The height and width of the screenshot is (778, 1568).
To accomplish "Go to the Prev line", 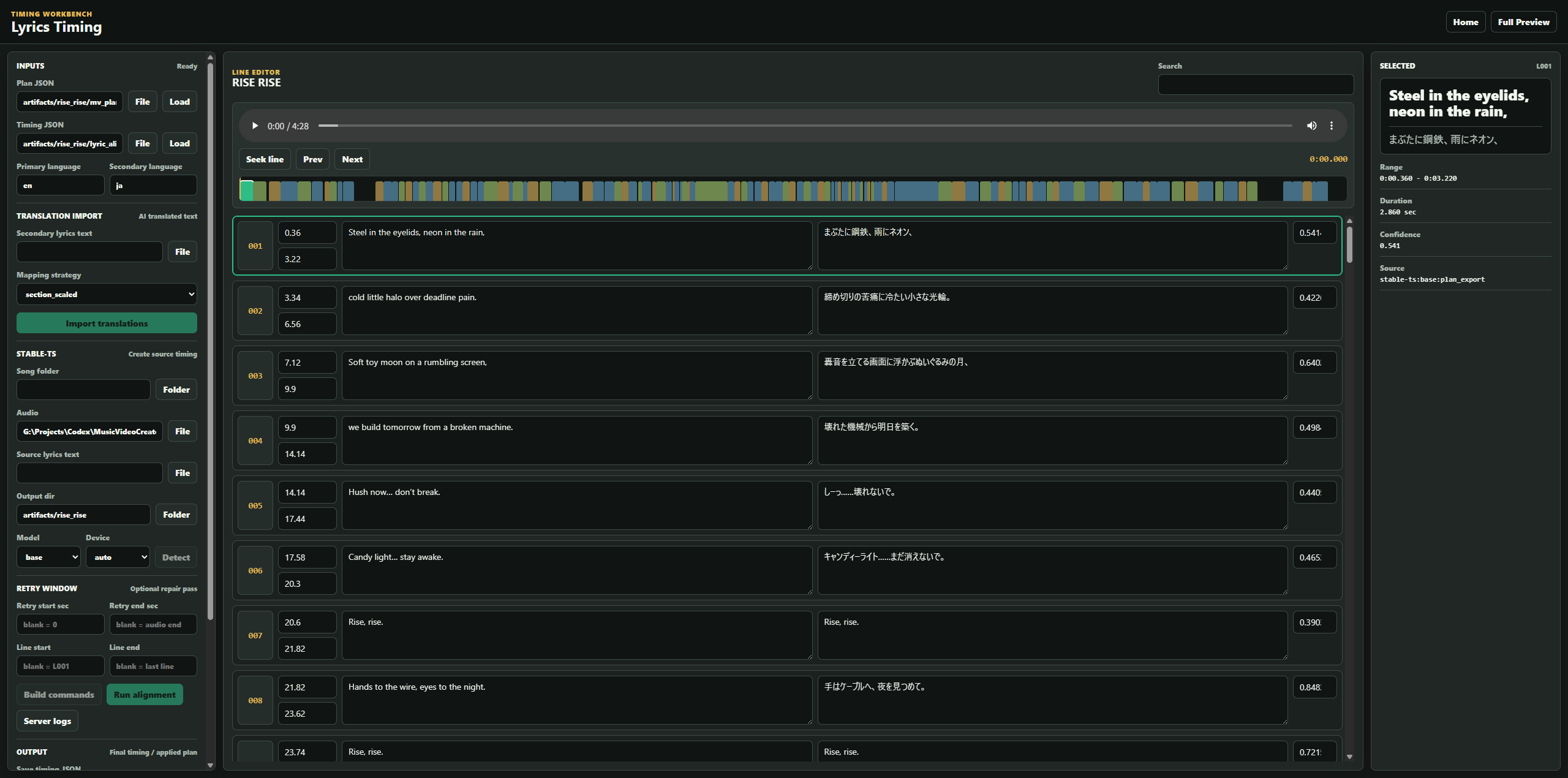I will [x=312, y=159].
